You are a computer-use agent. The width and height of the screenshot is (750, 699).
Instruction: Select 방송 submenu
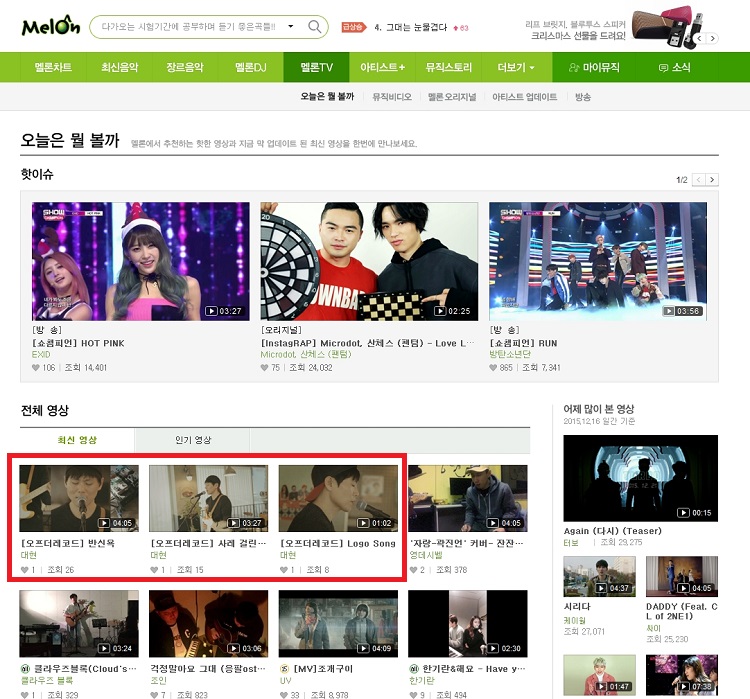[x=583, y=97]
